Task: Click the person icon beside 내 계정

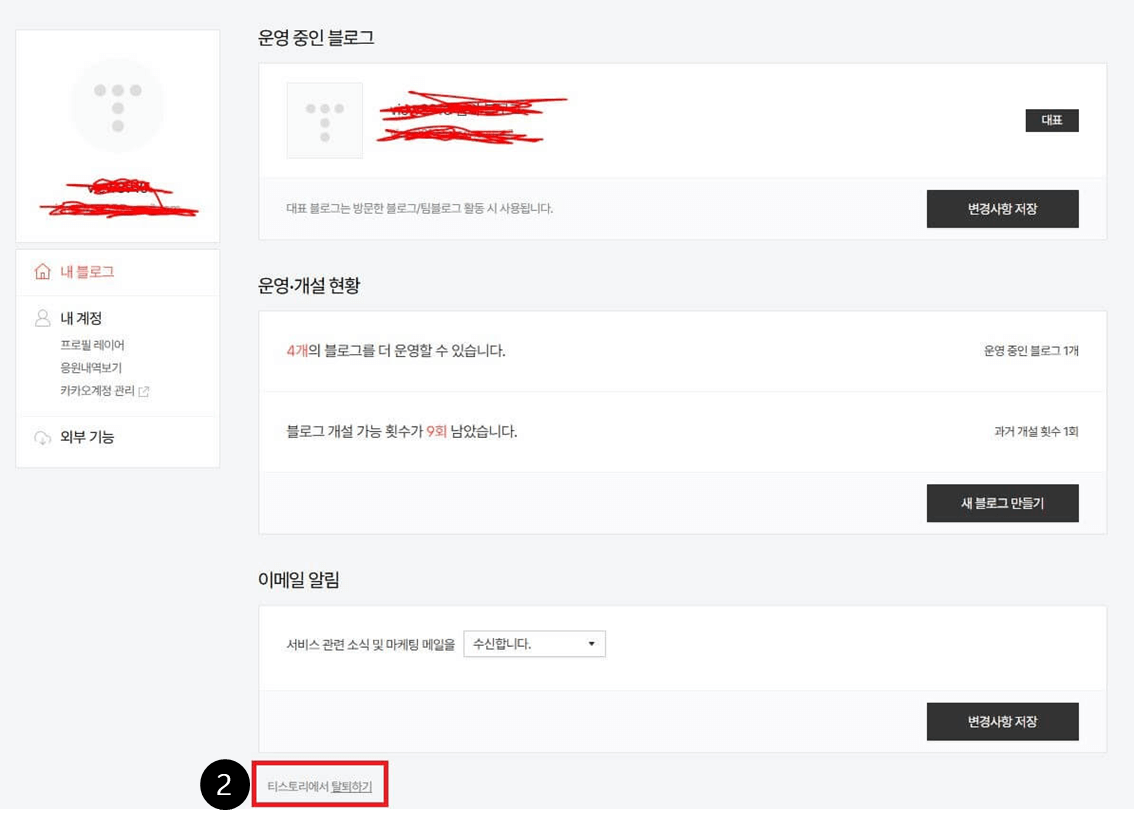Action: coord(43,318)
